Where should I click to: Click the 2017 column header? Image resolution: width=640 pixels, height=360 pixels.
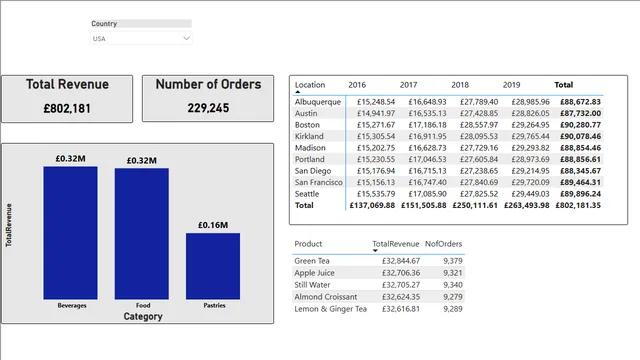409,85
